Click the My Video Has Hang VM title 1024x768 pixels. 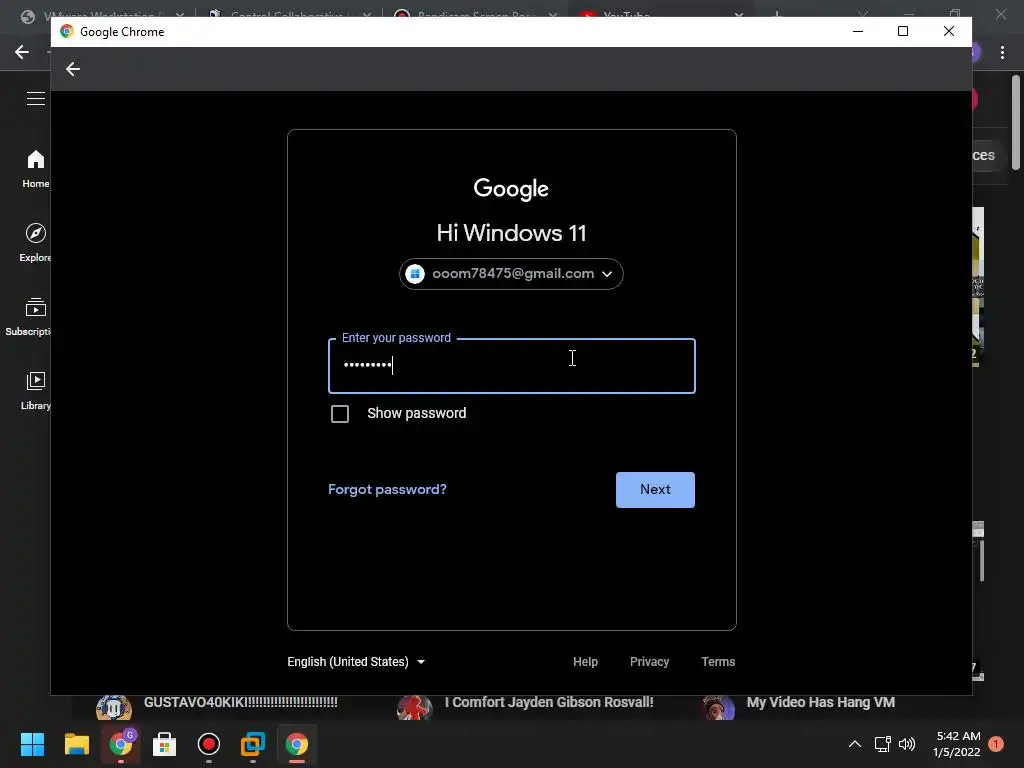pos(821,702)
